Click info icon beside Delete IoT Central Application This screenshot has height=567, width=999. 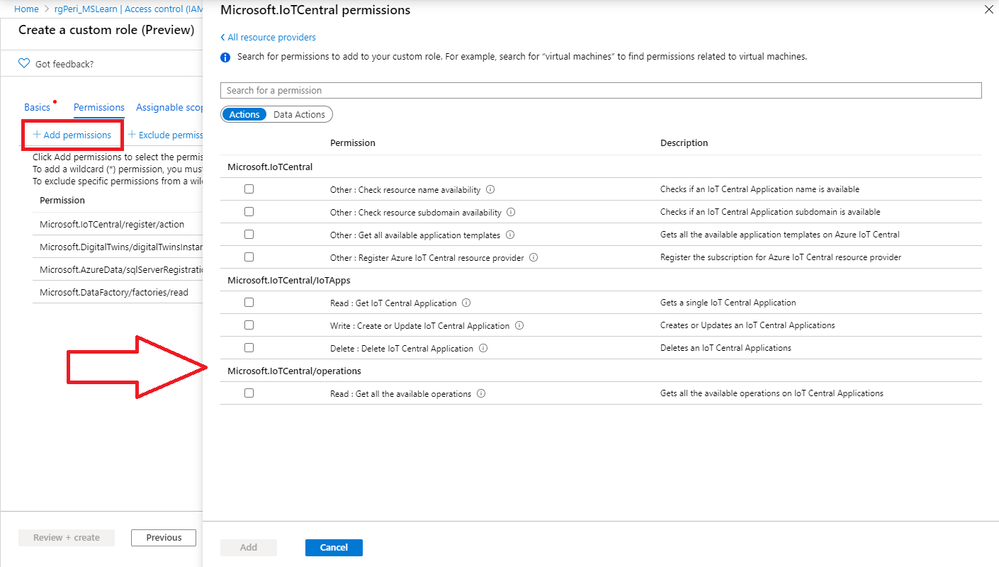pos(483,348)
